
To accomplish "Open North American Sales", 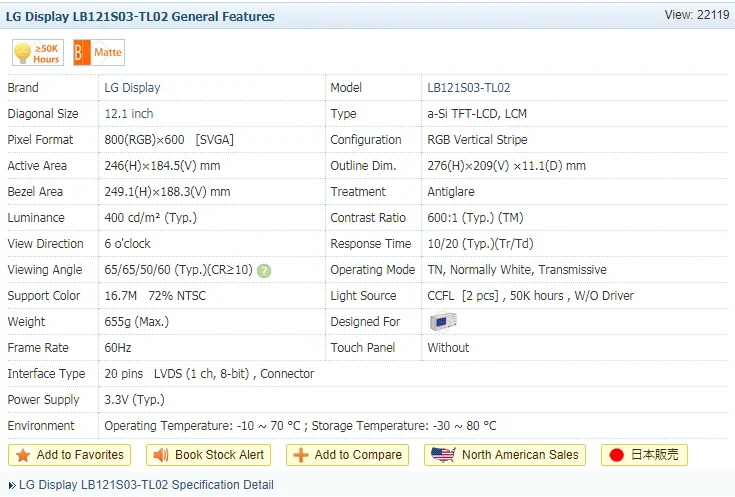I will (x=505, y=455).
